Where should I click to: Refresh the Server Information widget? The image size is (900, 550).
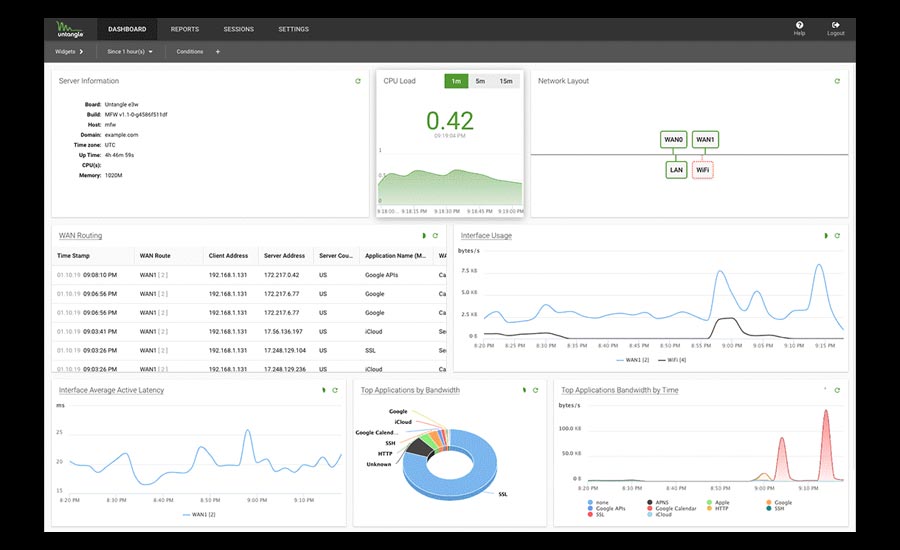(x=358, y=81)
